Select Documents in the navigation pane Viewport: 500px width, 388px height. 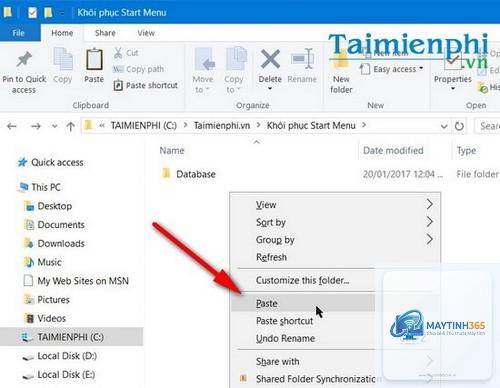pyautogui.click(x=61, y=225)
